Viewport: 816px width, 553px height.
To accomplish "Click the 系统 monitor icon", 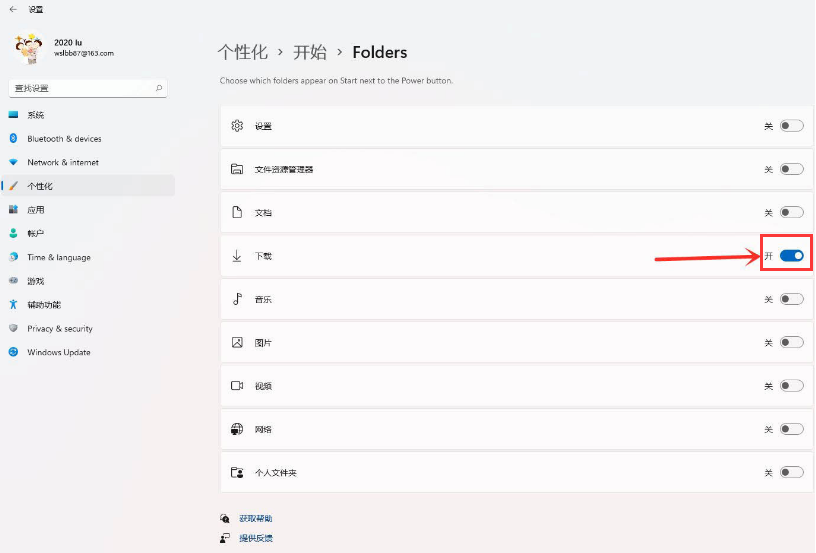I will tap(14, 115).
